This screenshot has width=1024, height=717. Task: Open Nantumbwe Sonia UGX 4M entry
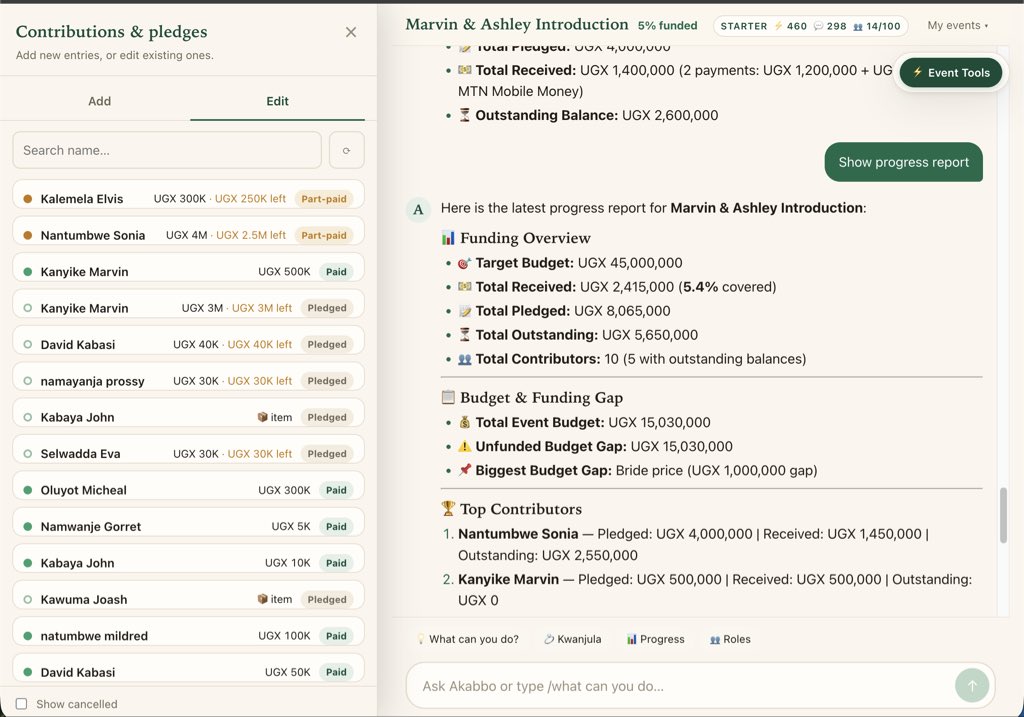tap(188, 232)
